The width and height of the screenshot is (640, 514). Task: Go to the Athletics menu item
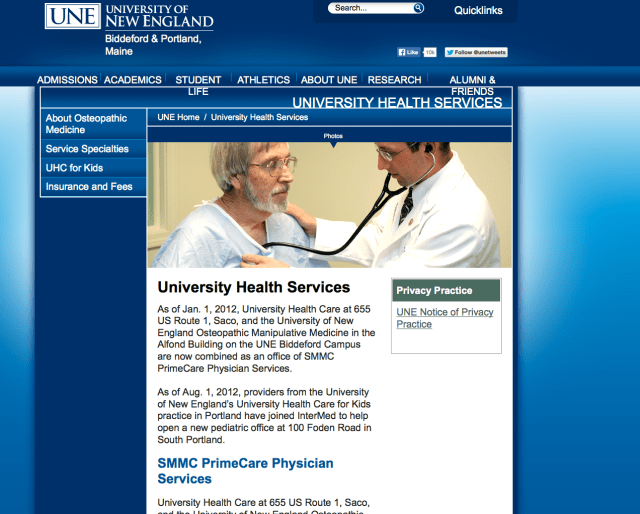(263, 80)
